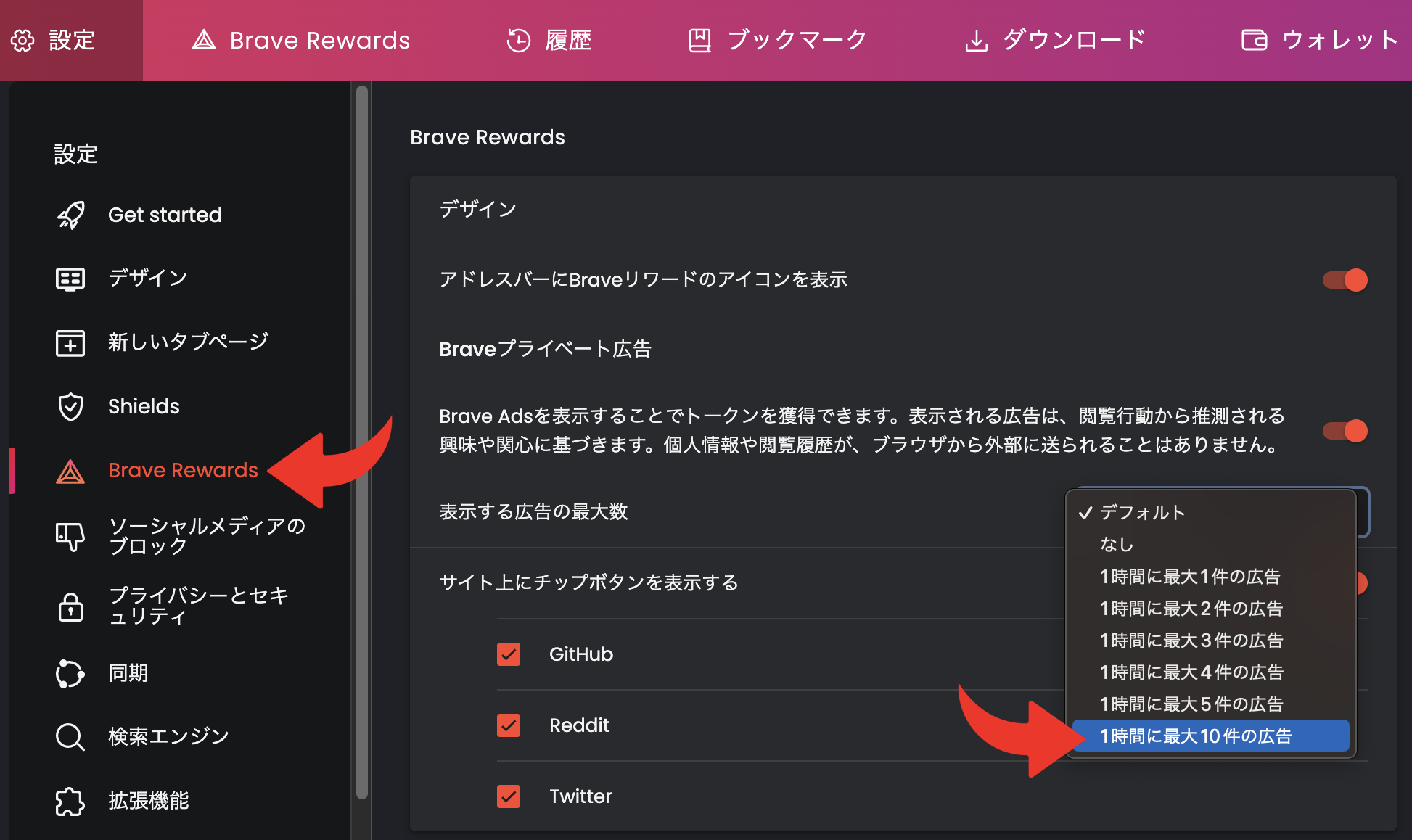1412x840 pixels.
Task: Open the ブックマーク tab
Action: tap(777, 41)
